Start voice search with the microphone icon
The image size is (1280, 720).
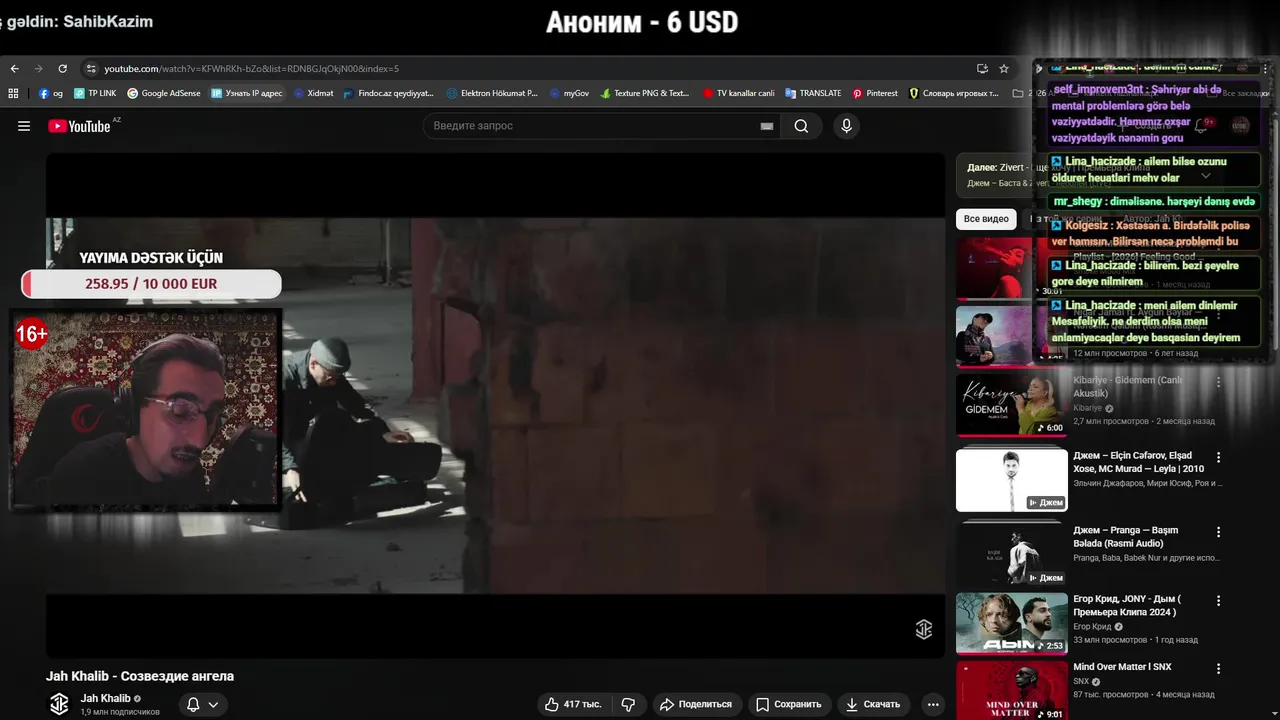click(x=846, y=126)
